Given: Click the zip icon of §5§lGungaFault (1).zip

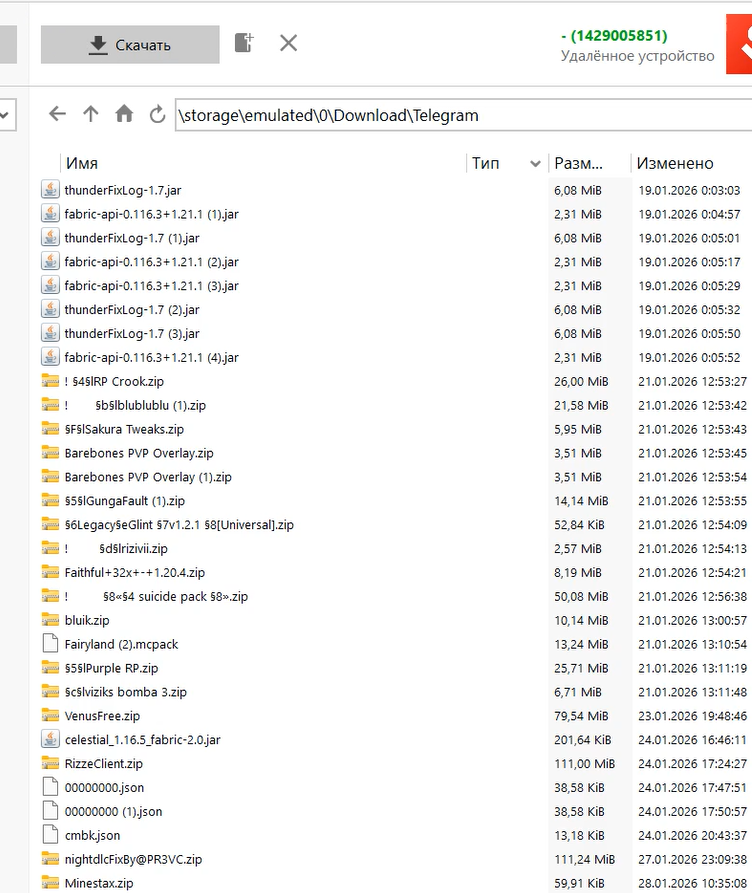Looking at the screenshot, I should click(x=50, y=501).
